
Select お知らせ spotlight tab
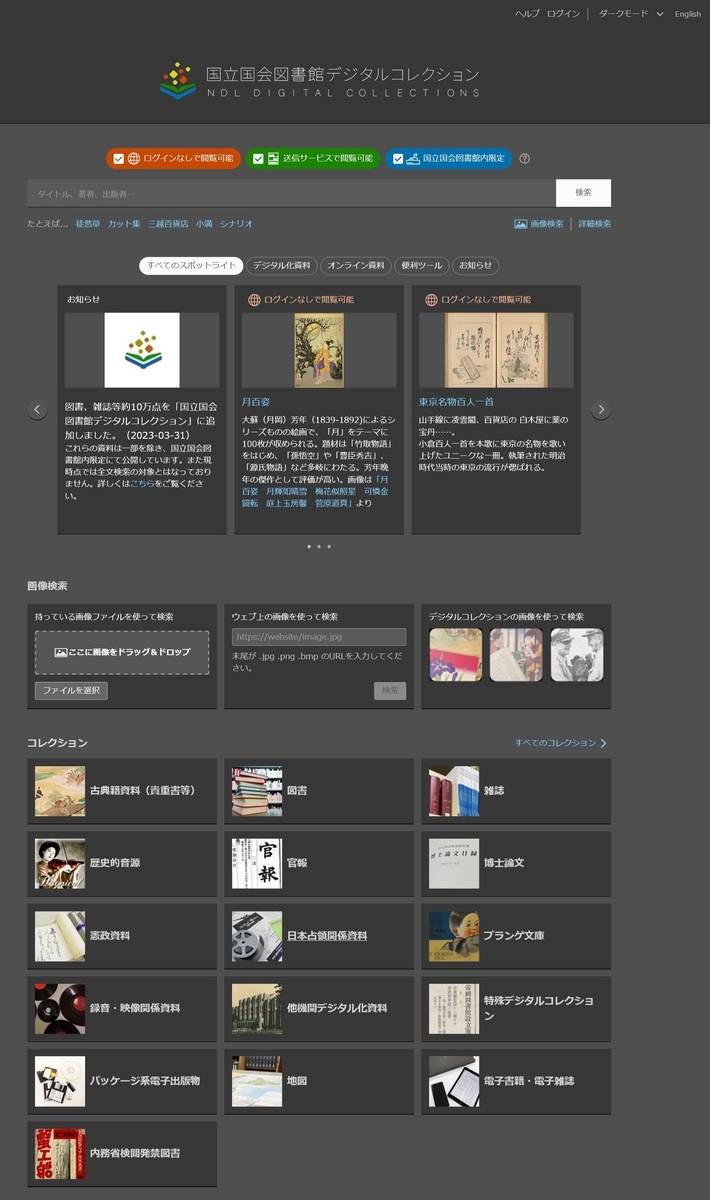475,266
